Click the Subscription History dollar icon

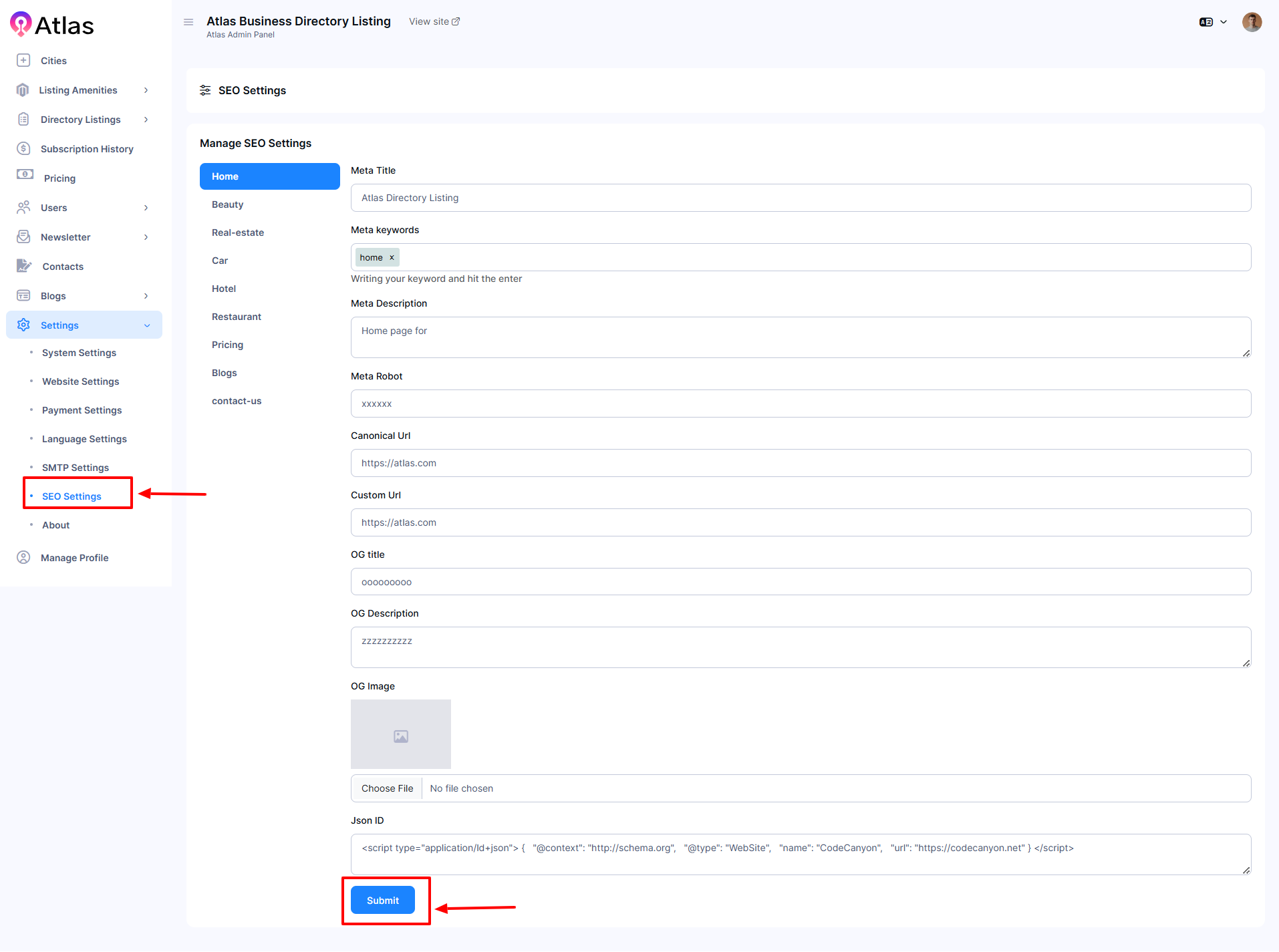tap(23, 148)
